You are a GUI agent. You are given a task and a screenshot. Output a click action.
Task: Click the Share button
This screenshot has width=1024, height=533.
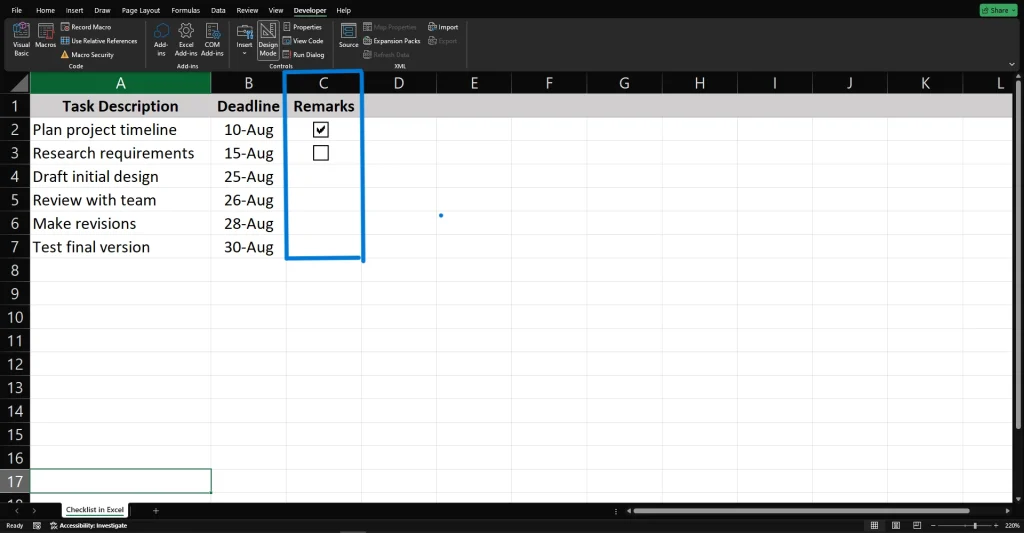(999, 10)
